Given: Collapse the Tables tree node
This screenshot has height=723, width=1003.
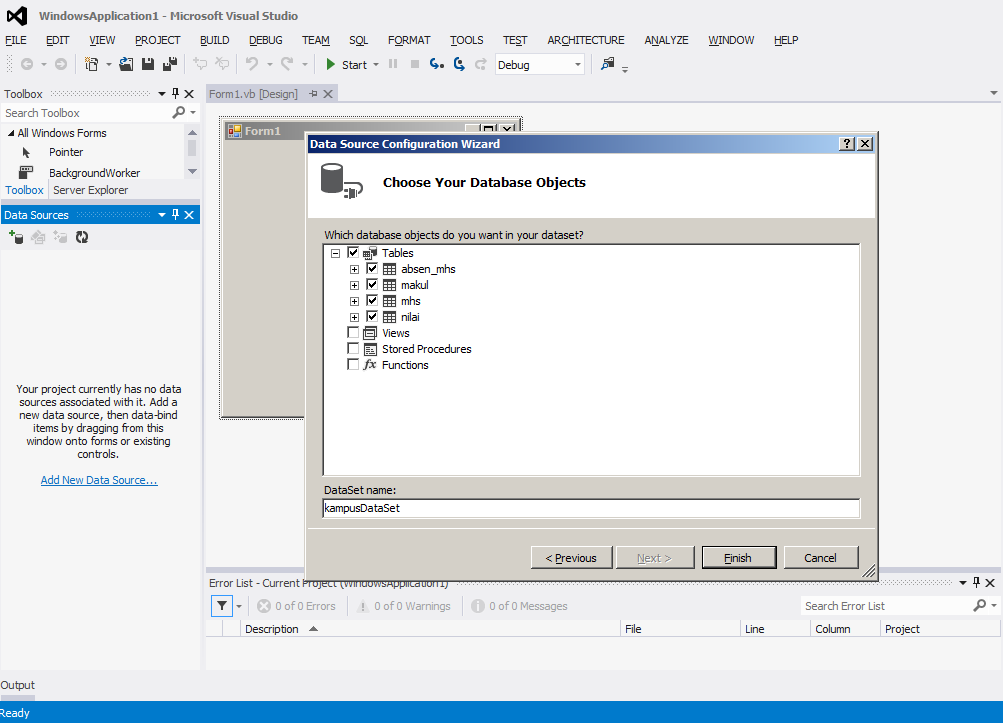Looking at the screenshot, I should tap(335, 253).
